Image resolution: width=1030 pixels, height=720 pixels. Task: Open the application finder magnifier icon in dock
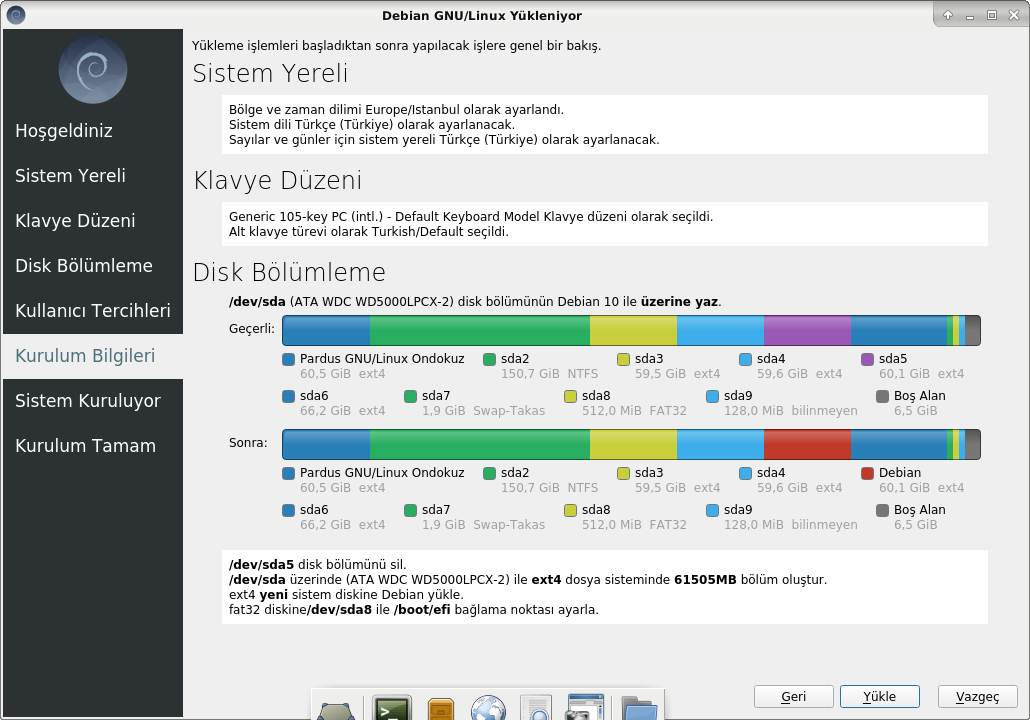coord(536,708)
